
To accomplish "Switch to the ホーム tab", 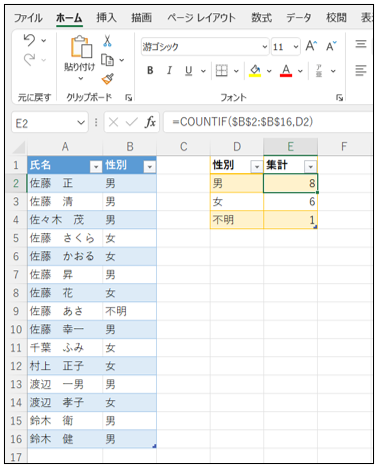I will tap(69, 18).
